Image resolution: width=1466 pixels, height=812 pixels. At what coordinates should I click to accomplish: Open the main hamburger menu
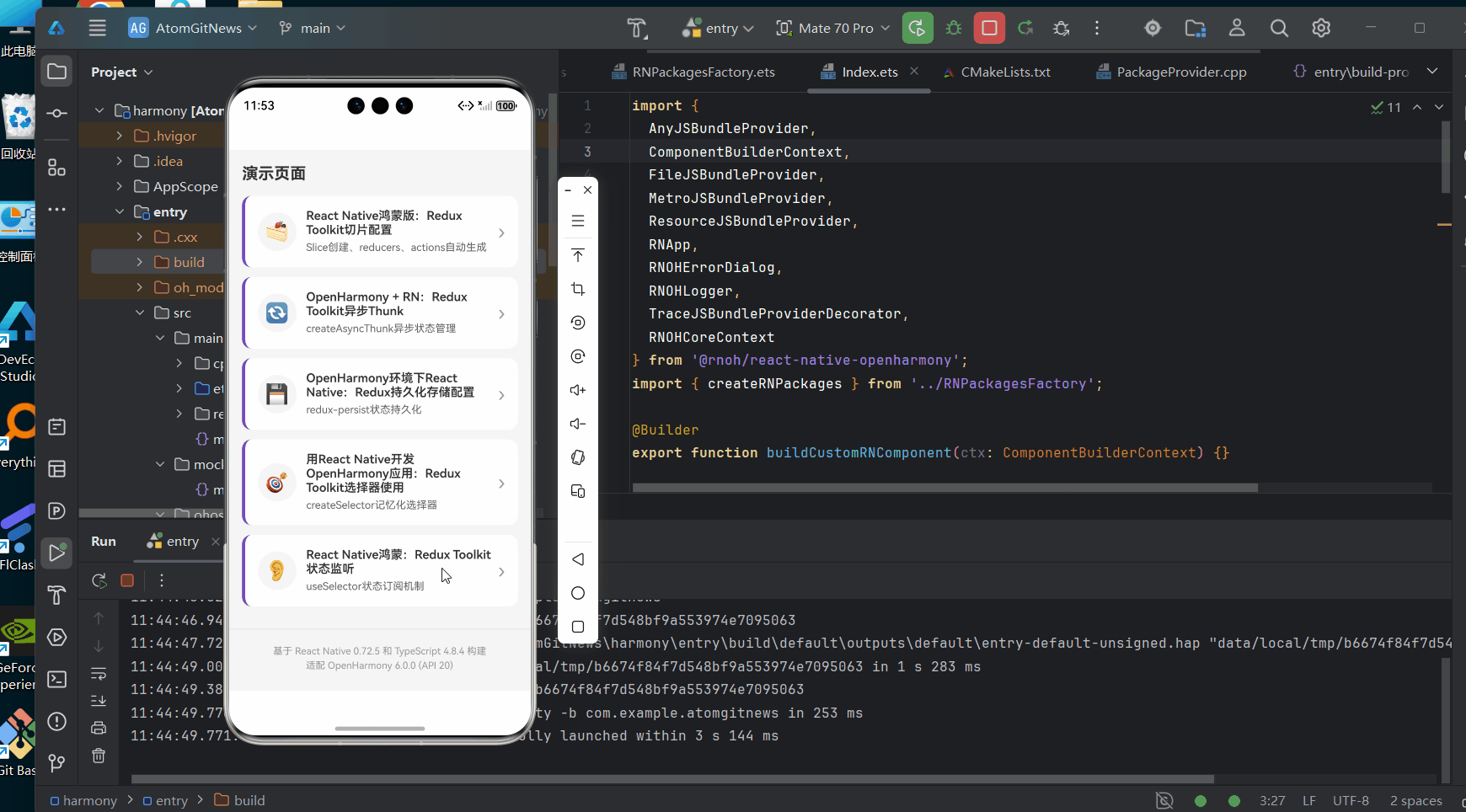(x=98, y=28)
